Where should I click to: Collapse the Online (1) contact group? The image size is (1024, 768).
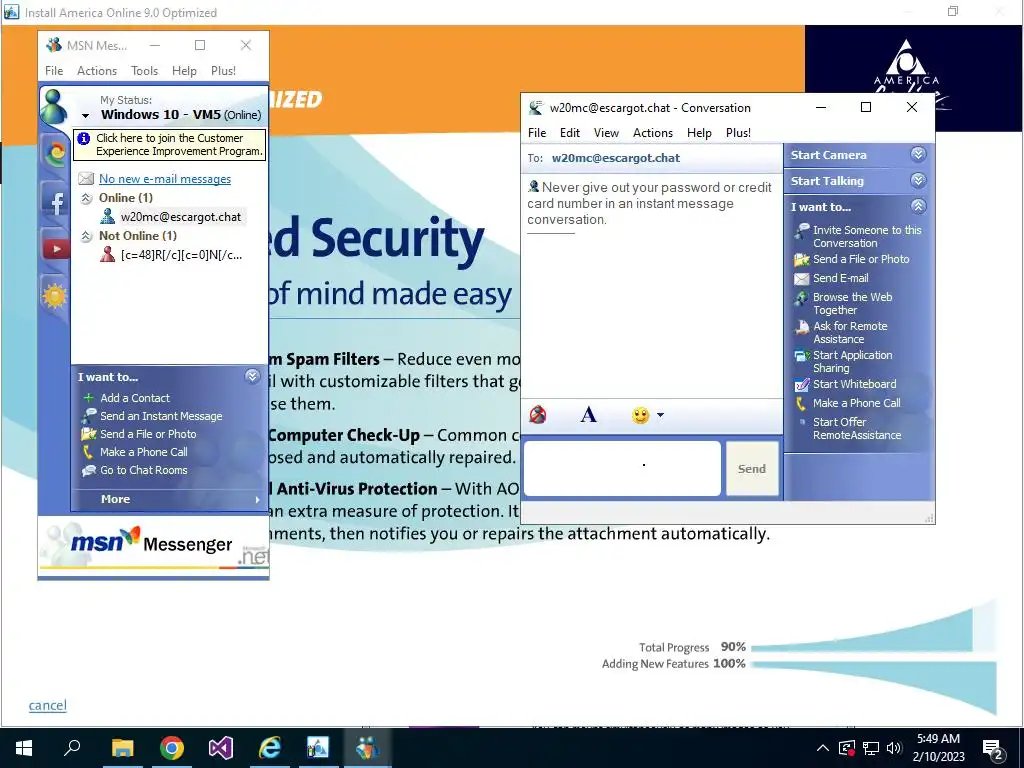(86, 198)
